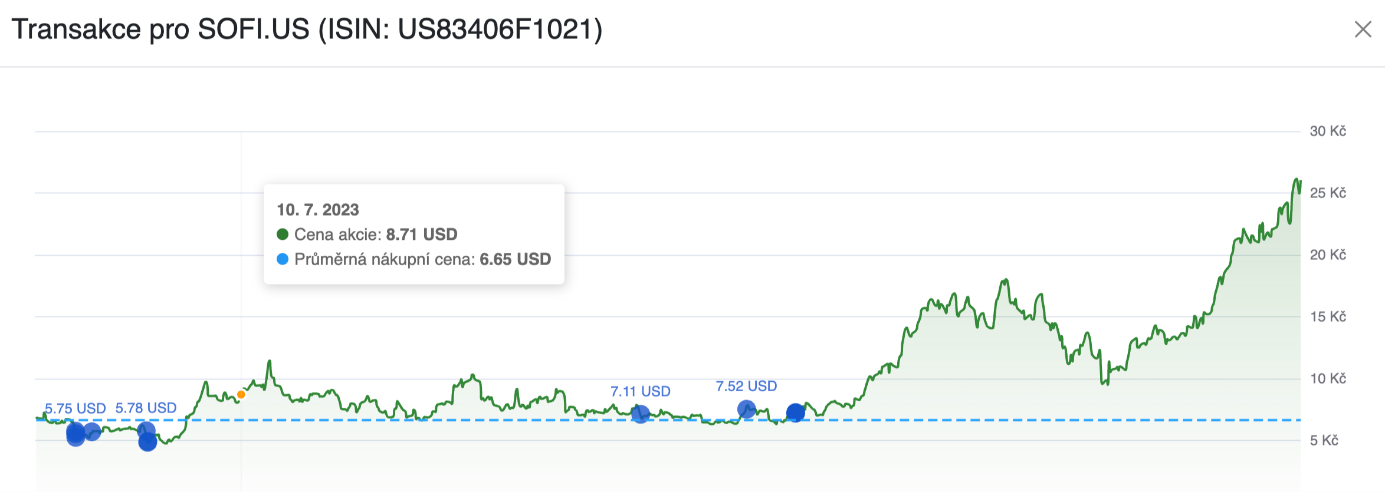
Task: Close the SOFI.US transactions dialog
Action: (x=1362, y=30)
